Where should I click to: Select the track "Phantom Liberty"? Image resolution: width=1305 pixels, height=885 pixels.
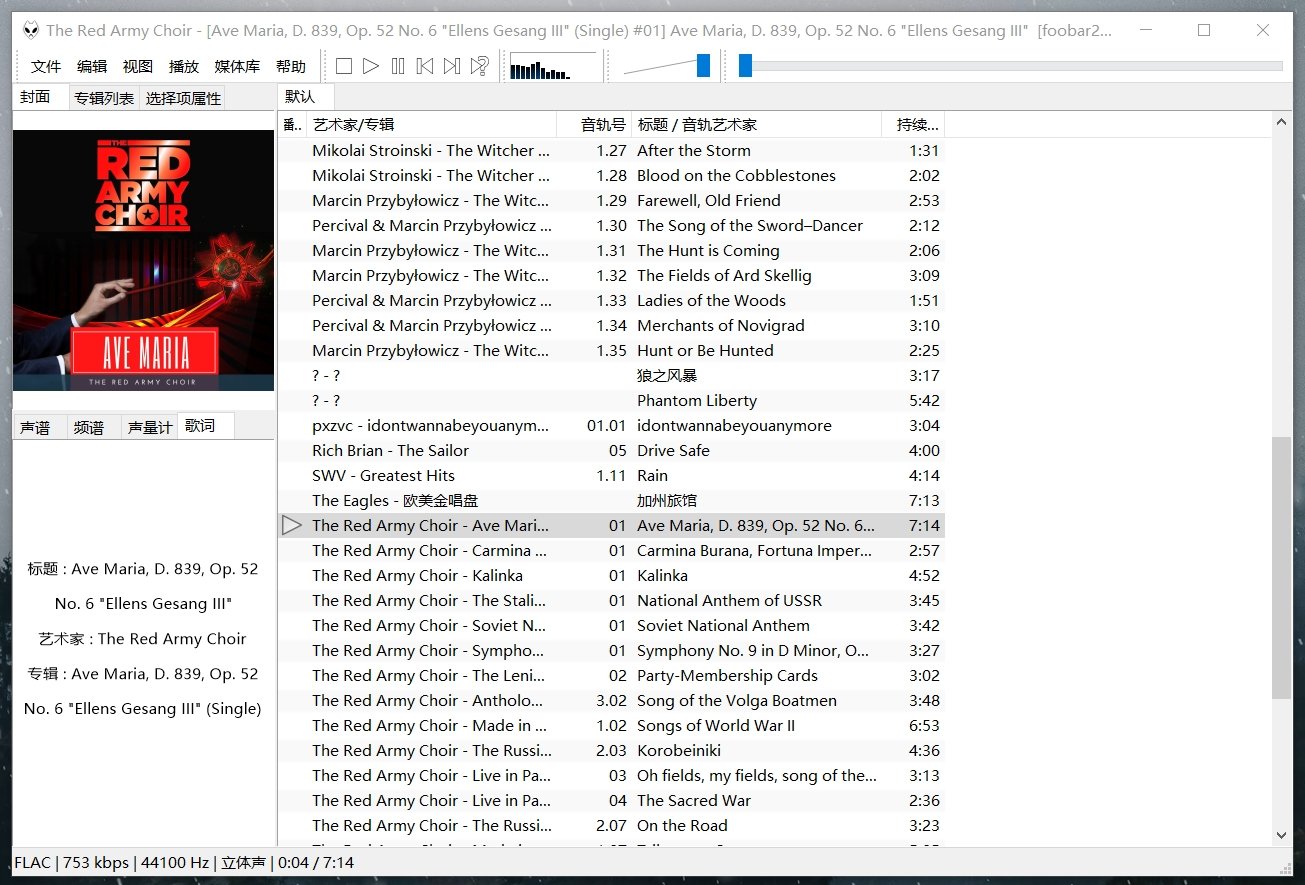click(611, 400)
